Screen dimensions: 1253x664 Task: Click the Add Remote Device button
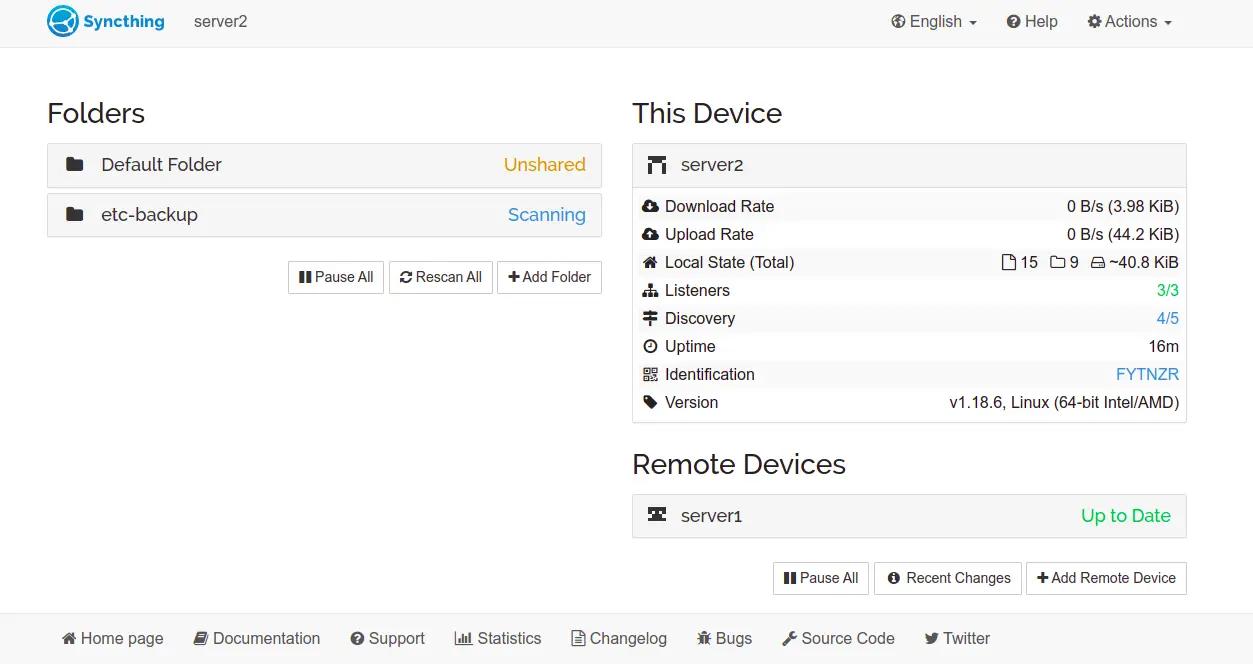click(x=1106, y=578)
